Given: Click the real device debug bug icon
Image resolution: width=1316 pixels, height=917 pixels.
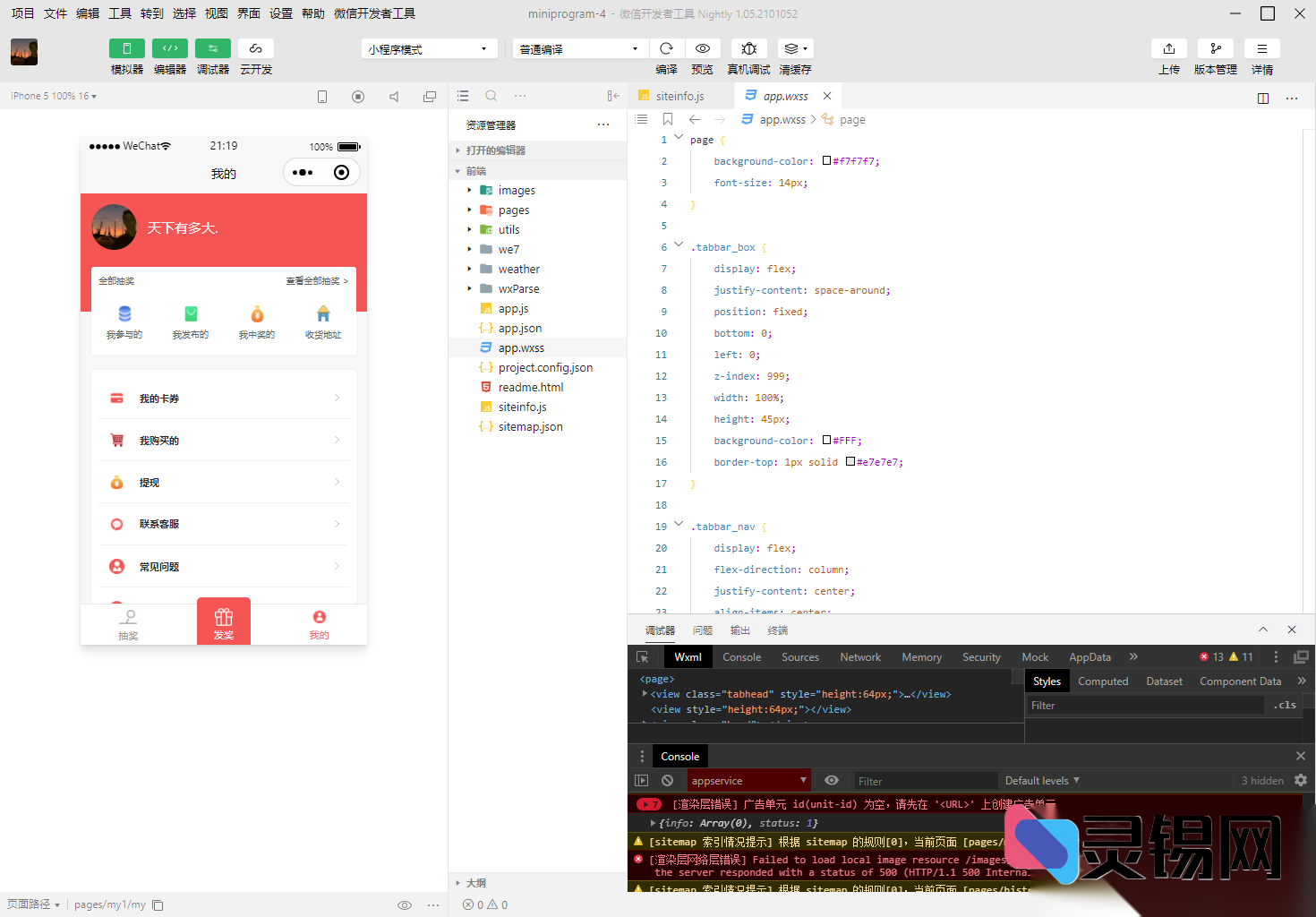Looking at the screenshot, I should [x=748, y=48].
